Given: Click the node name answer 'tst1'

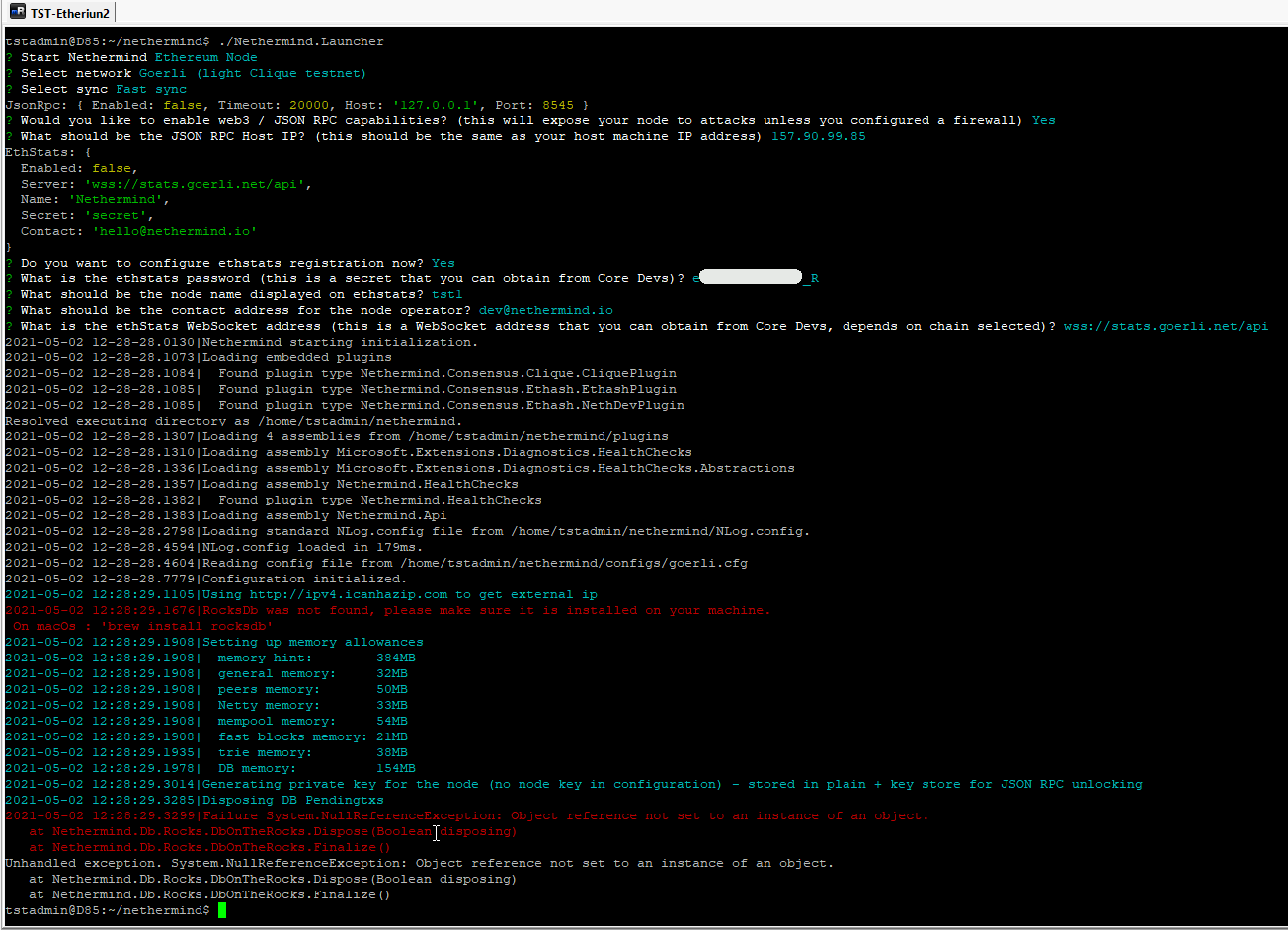Looking at the screenshot, I should click(447, 294).
